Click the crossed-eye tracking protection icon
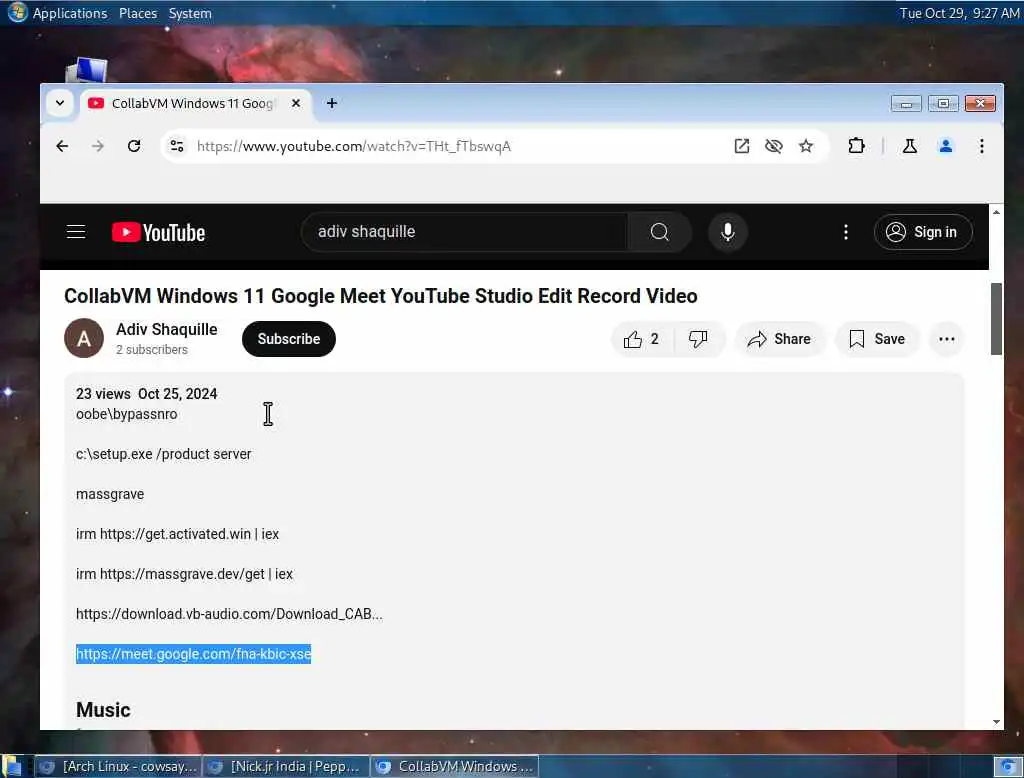 point(773,146)
